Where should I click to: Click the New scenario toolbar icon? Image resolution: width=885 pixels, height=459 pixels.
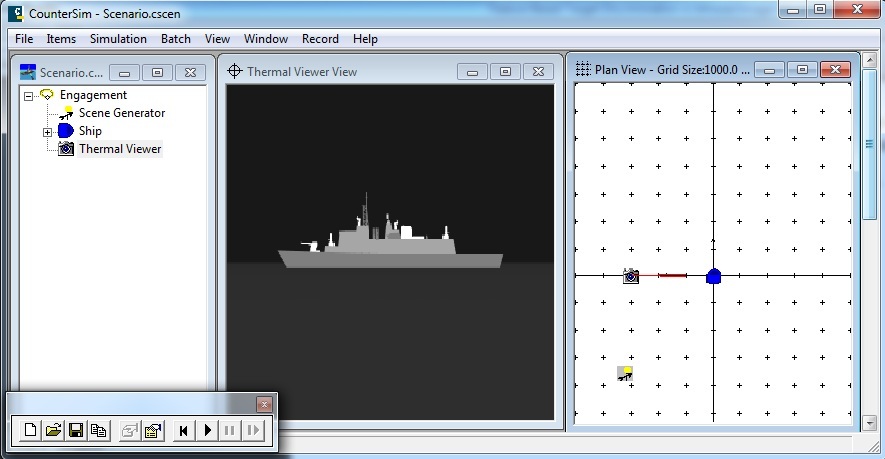click(x=30, y=431)
